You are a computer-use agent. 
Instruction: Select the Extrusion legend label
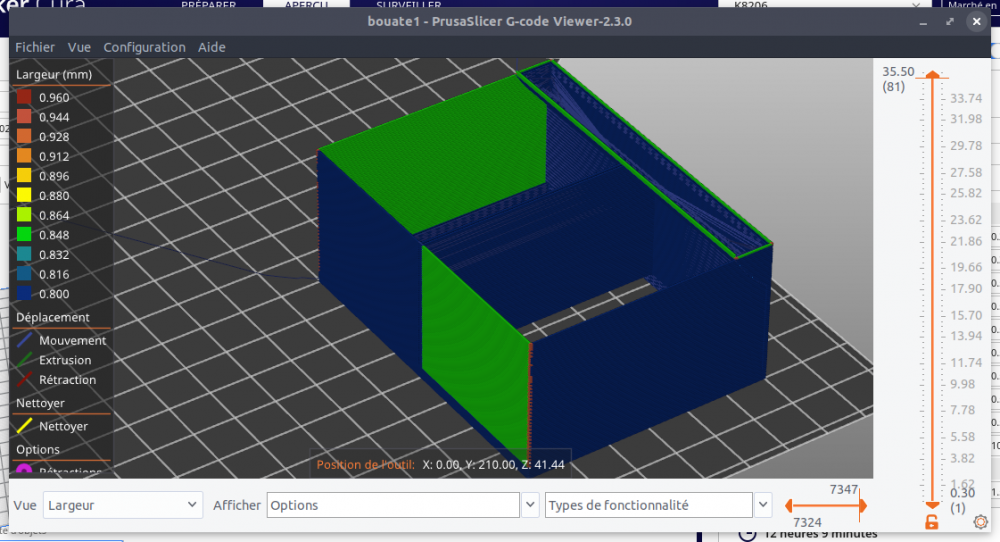tap(65, 360)
